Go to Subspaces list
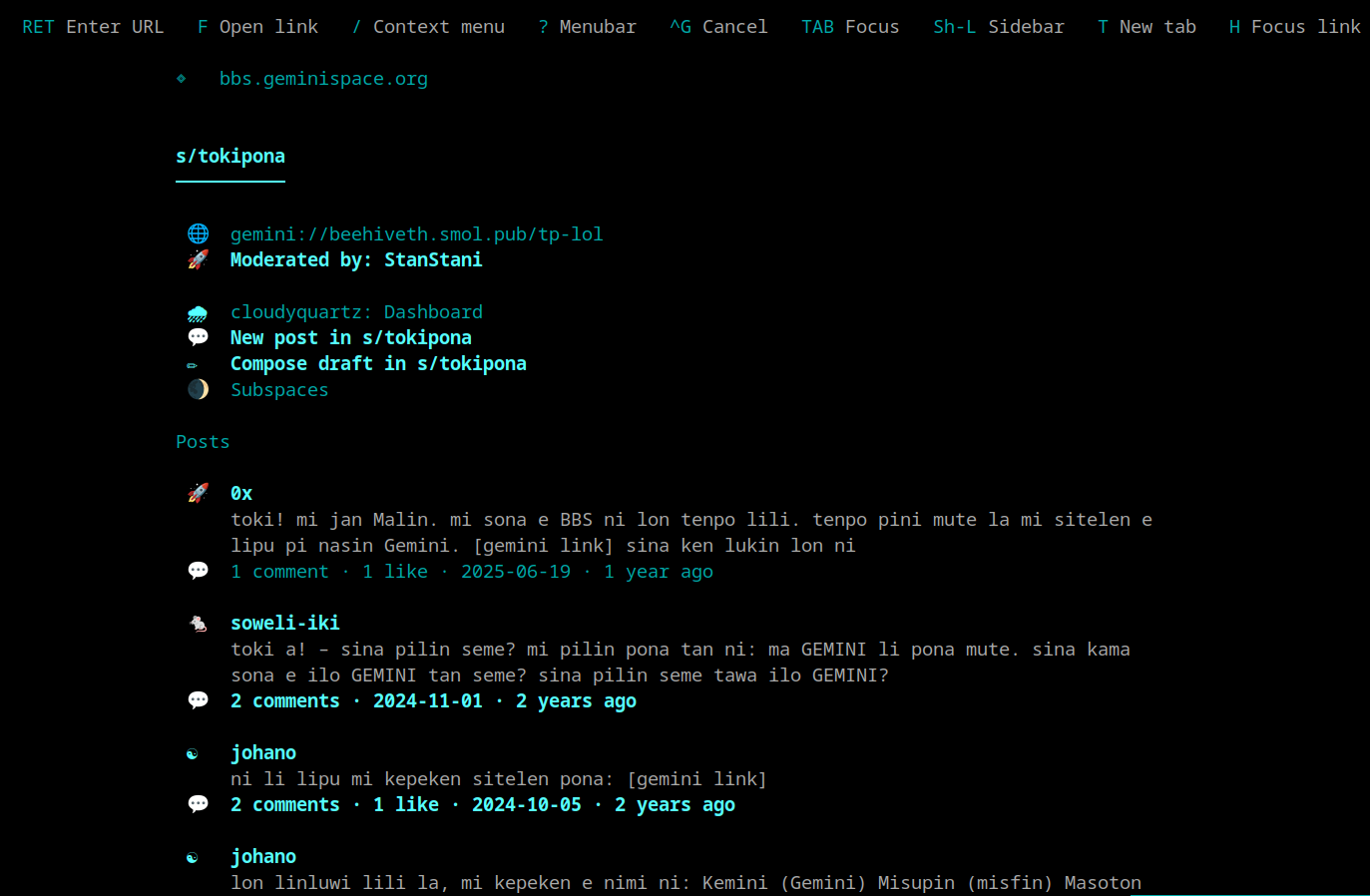1370x896 pixels. coord(279,390)
